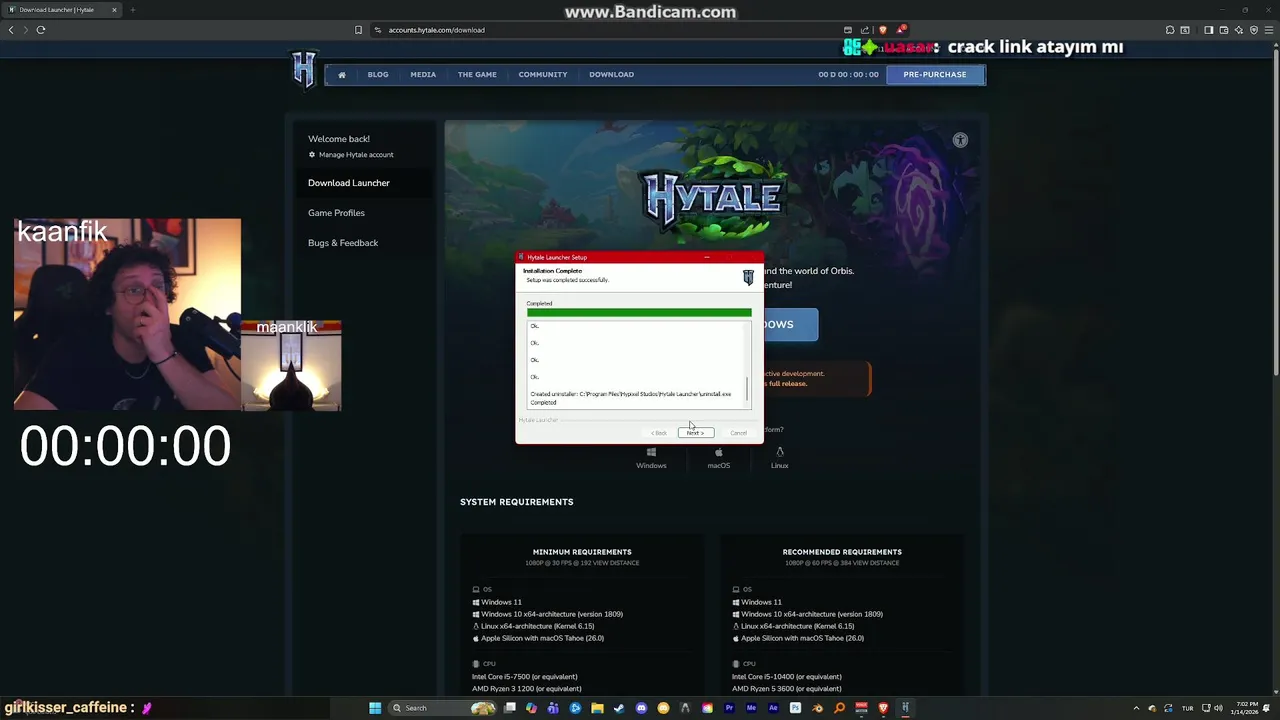The height and width of the screenshot is (720, 1280).
Task: Open Hytale setup icon in taskbar
Action: (x=905, y=708)
